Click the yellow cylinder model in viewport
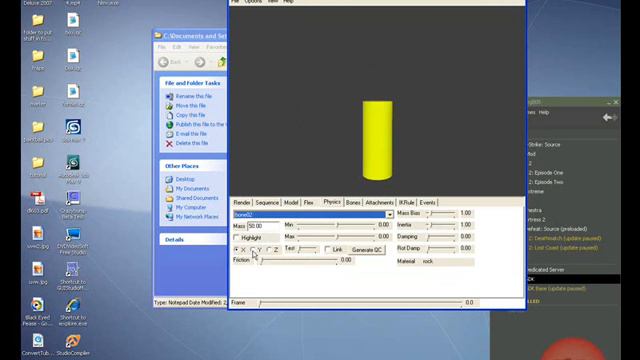The height and width of the screenshot is (360, 640). tap(378, 140)
